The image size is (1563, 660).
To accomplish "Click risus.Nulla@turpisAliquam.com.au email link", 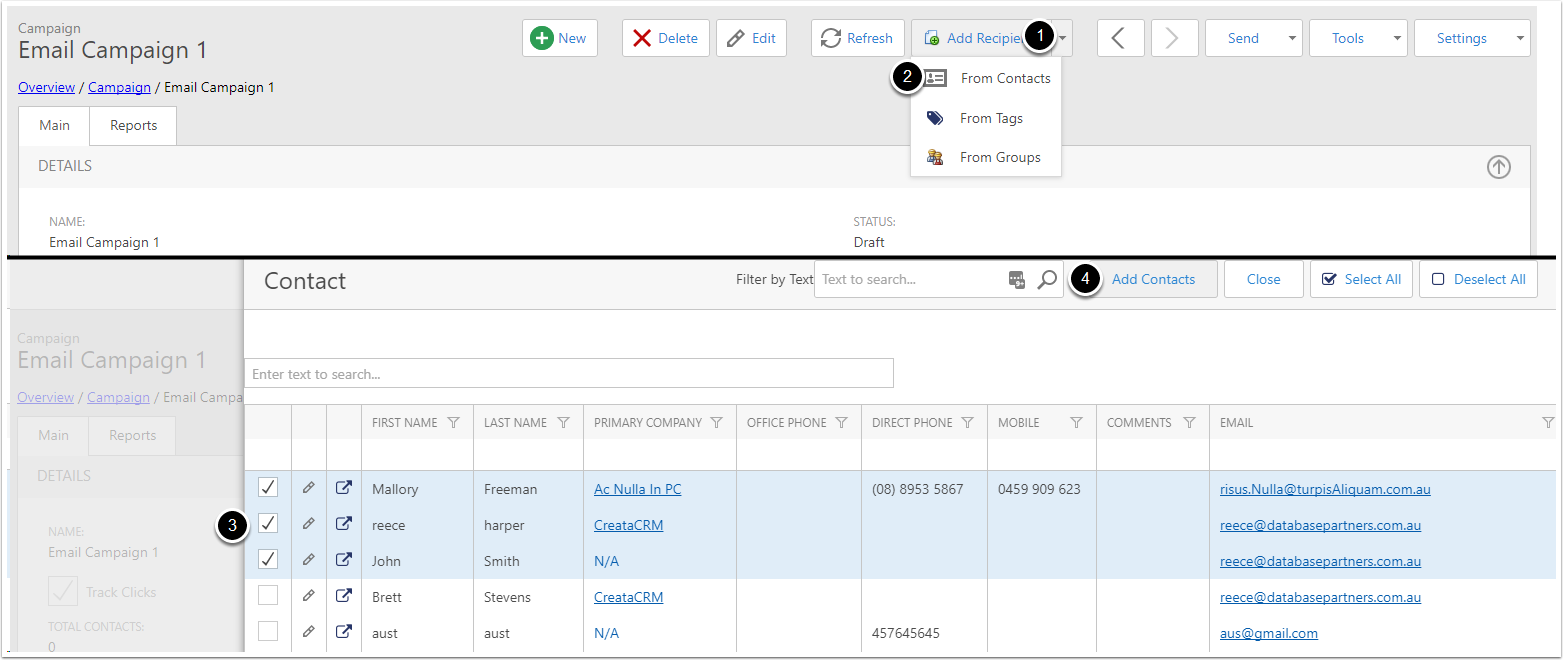I will [1325, 489].
